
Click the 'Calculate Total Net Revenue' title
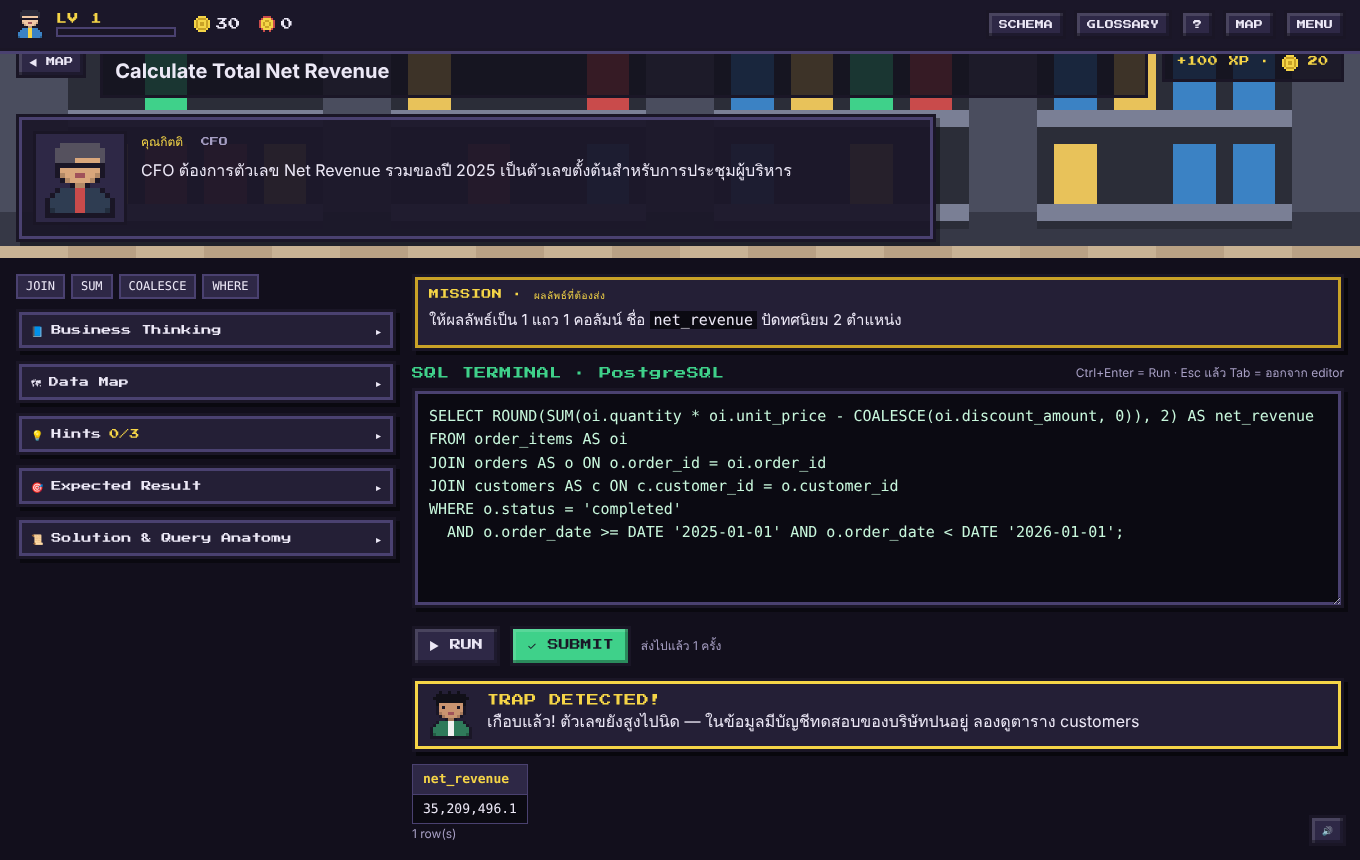(252, 71)
